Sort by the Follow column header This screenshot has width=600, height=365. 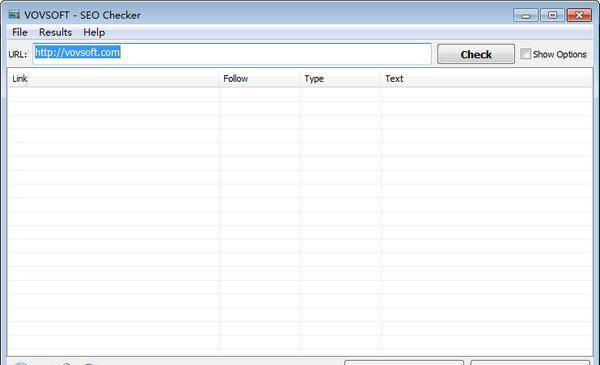click(260, 79)
